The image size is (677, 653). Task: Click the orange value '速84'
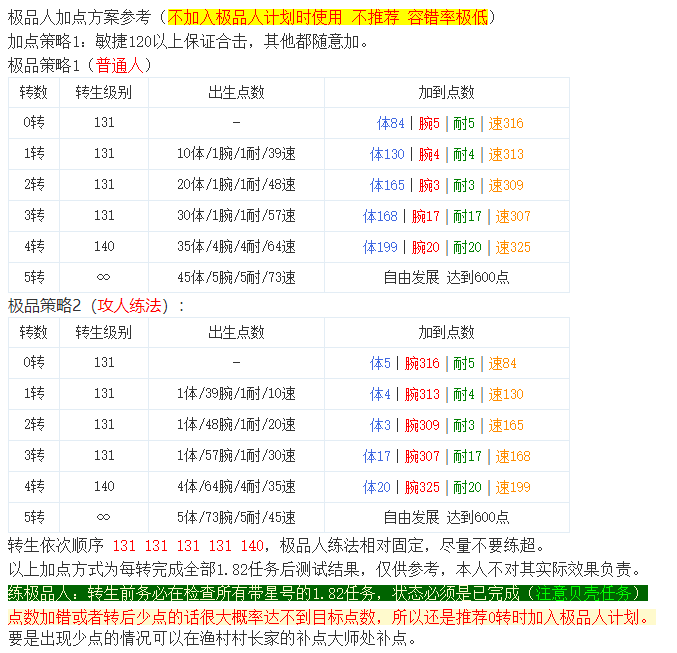[502, 363]
